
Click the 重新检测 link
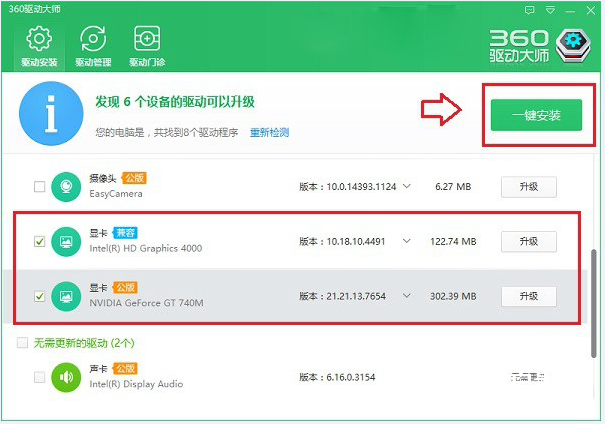pos(269,132)
